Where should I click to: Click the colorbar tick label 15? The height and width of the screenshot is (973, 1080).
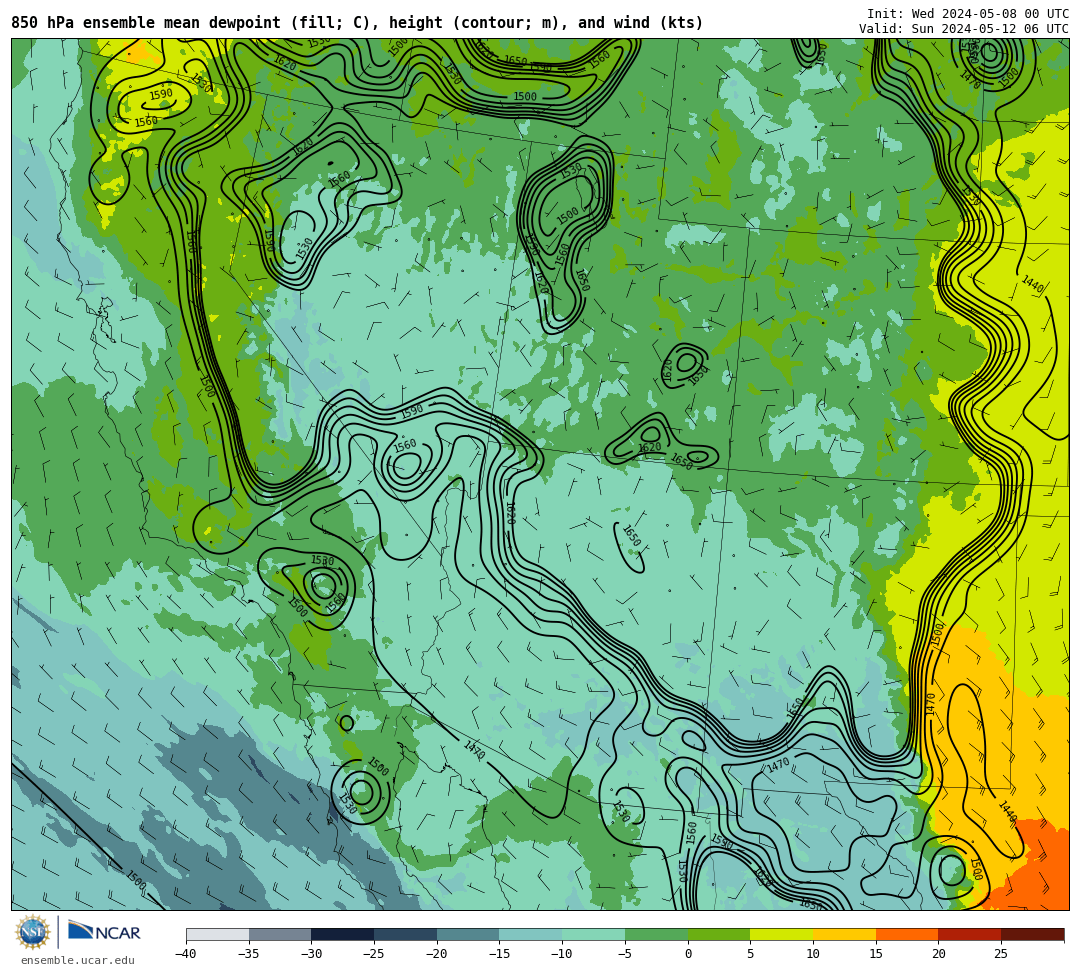point(875,954)
